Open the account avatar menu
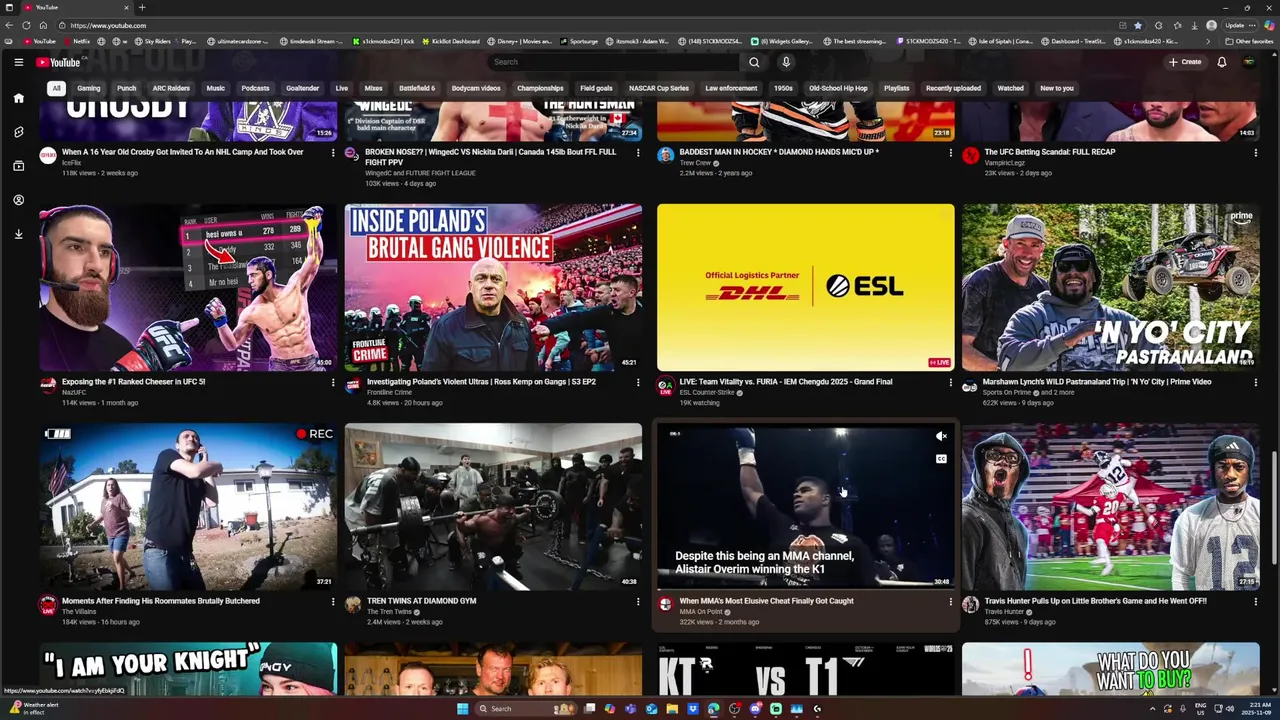The height and width of the screenshot is (720, 1280). point(1249,62)
